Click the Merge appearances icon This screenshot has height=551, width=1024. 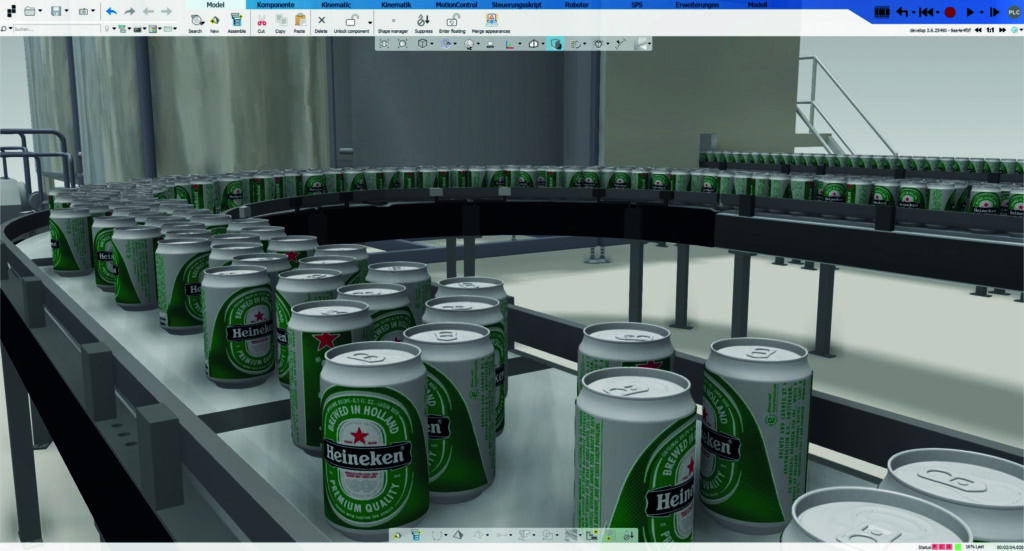click(x=492, y=21)
